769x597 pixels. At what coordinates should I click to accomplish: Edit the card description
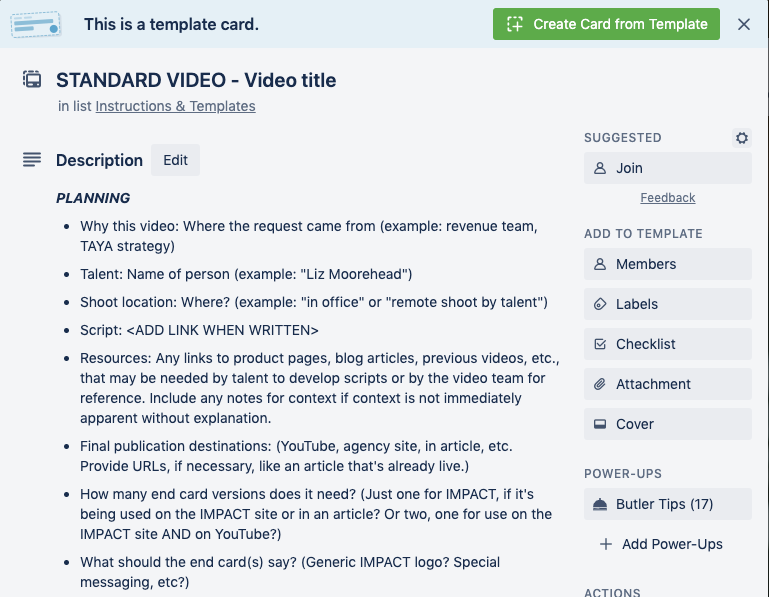175,160
